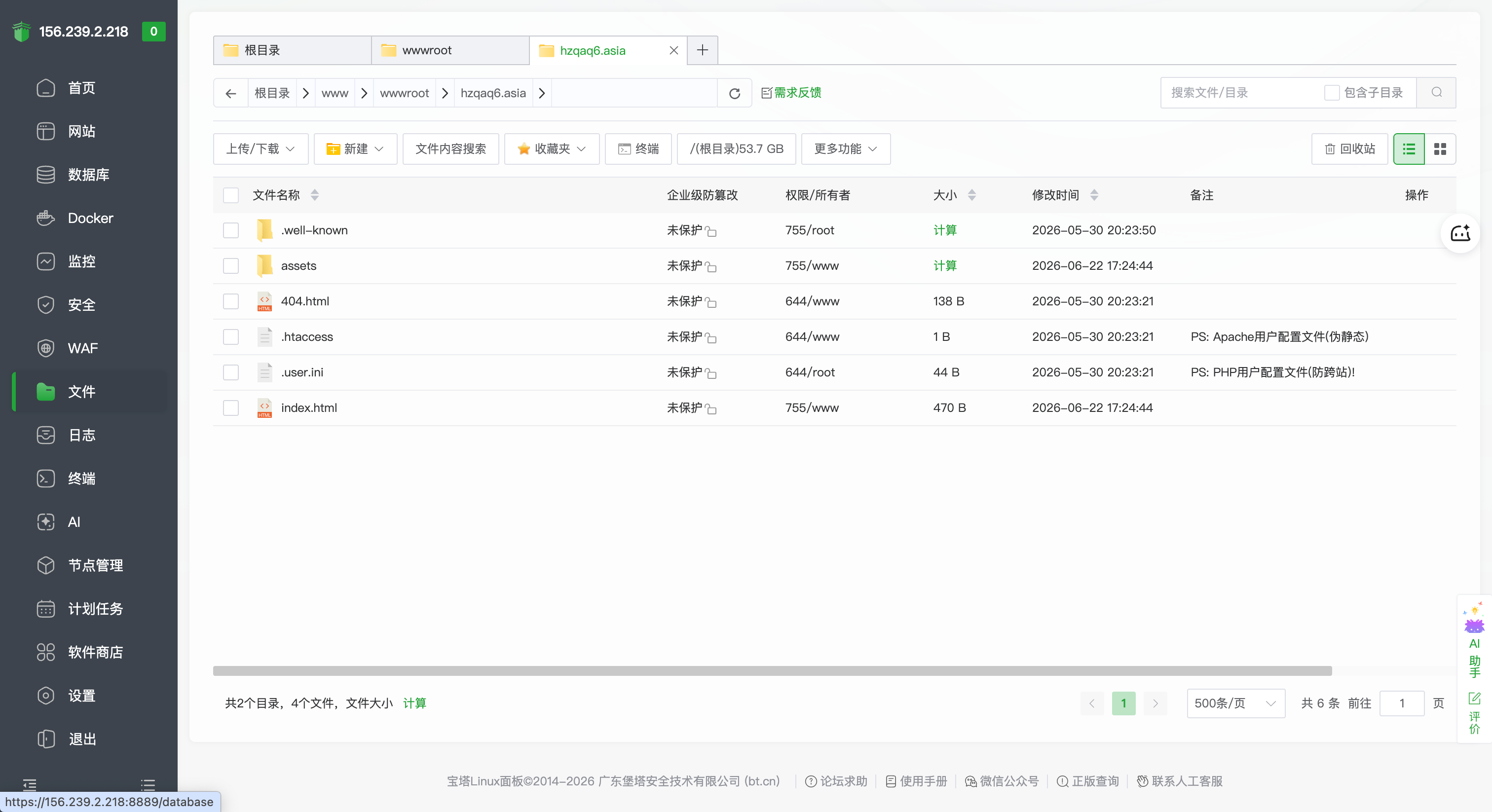
Task: Open a new tab with plus icon
Action: (703, 50)
